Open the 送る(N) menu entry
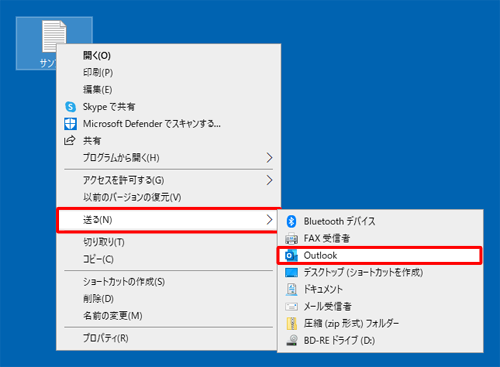The width and height of the screenshot is (500, 367). [x=168, y=220]
